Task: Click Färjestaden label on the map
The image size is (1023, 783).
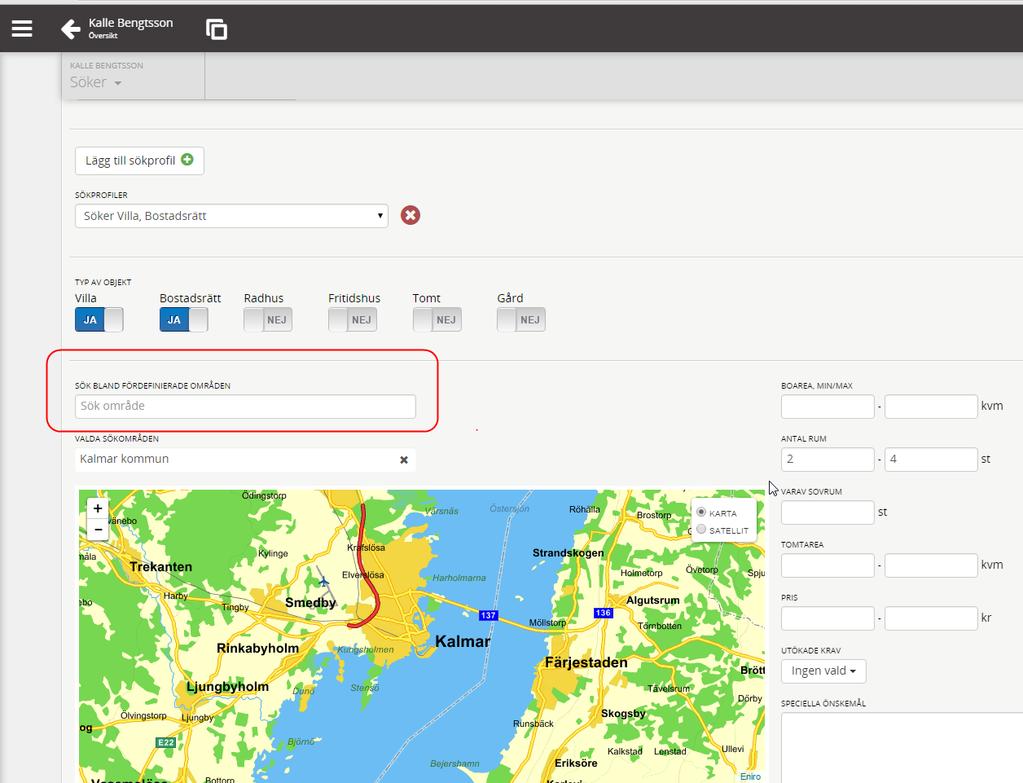Action: (586, 662)
